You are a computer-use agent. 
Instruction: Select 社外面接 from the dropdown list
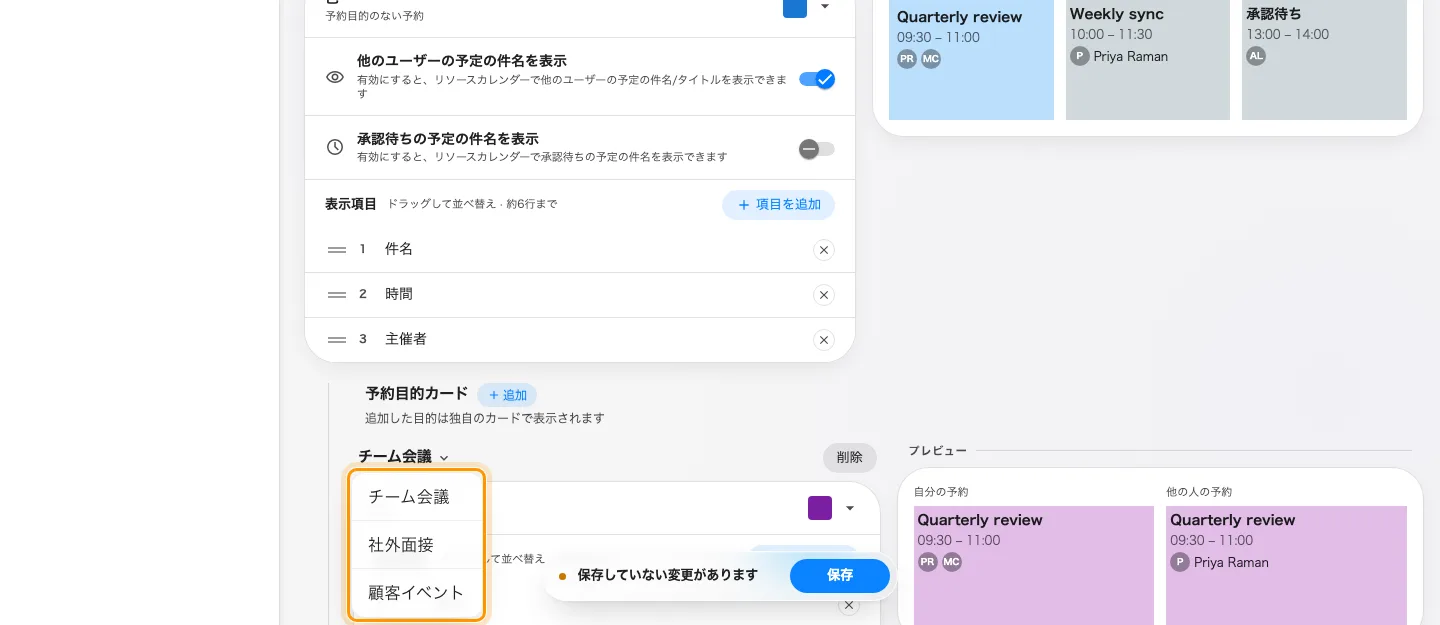coord(418,544)
